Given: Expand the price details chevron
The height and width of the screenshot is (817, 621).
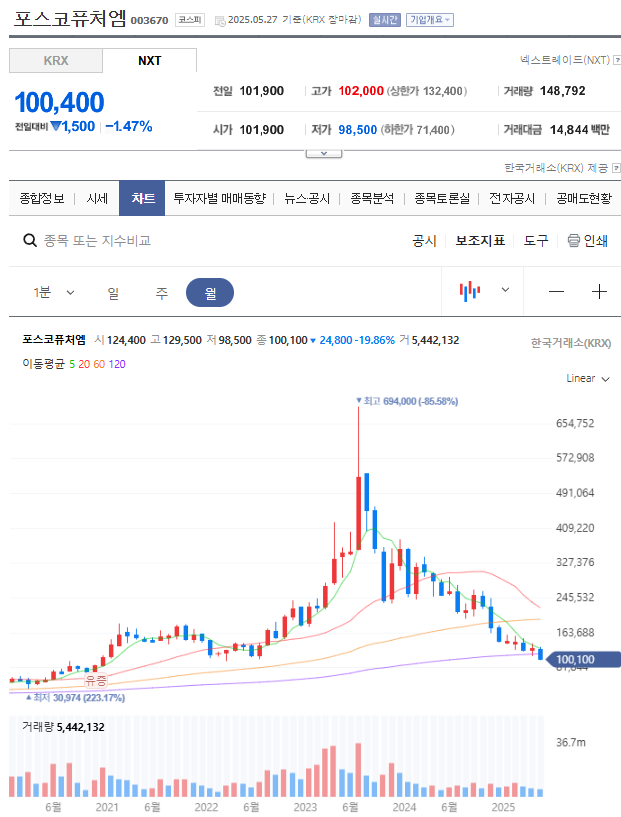Looking at the screenshot, I should tap(324, 153).
